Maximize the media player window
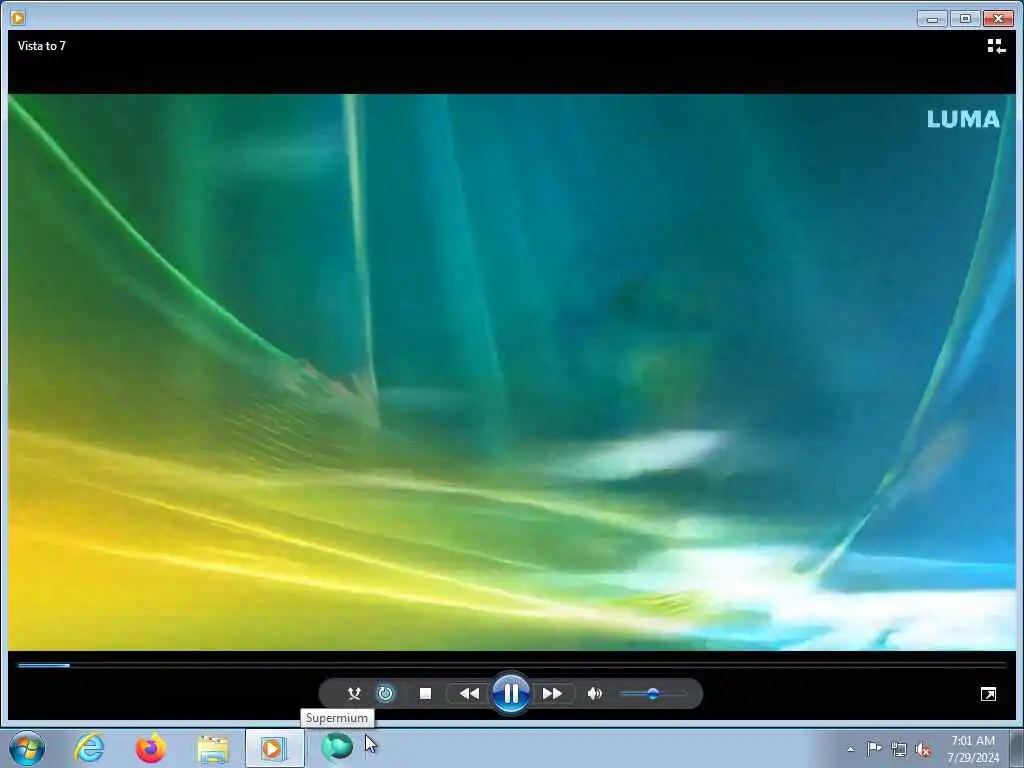The height and width of the screenshot is (768, 1024). click(x=965, y=18)
